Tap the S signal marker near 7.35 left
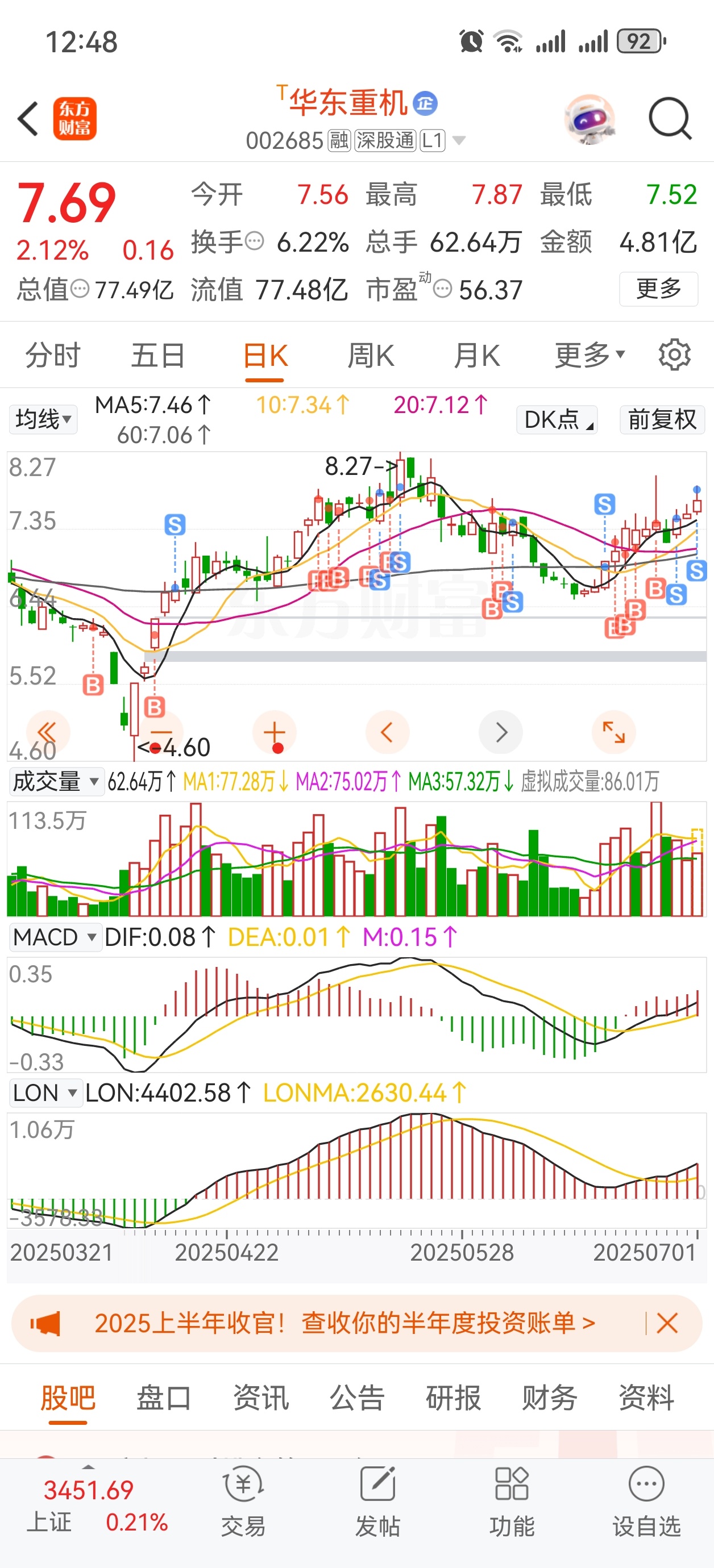Image resolution: width=714 pixels, height=1568 pixels. pos(175,524)
